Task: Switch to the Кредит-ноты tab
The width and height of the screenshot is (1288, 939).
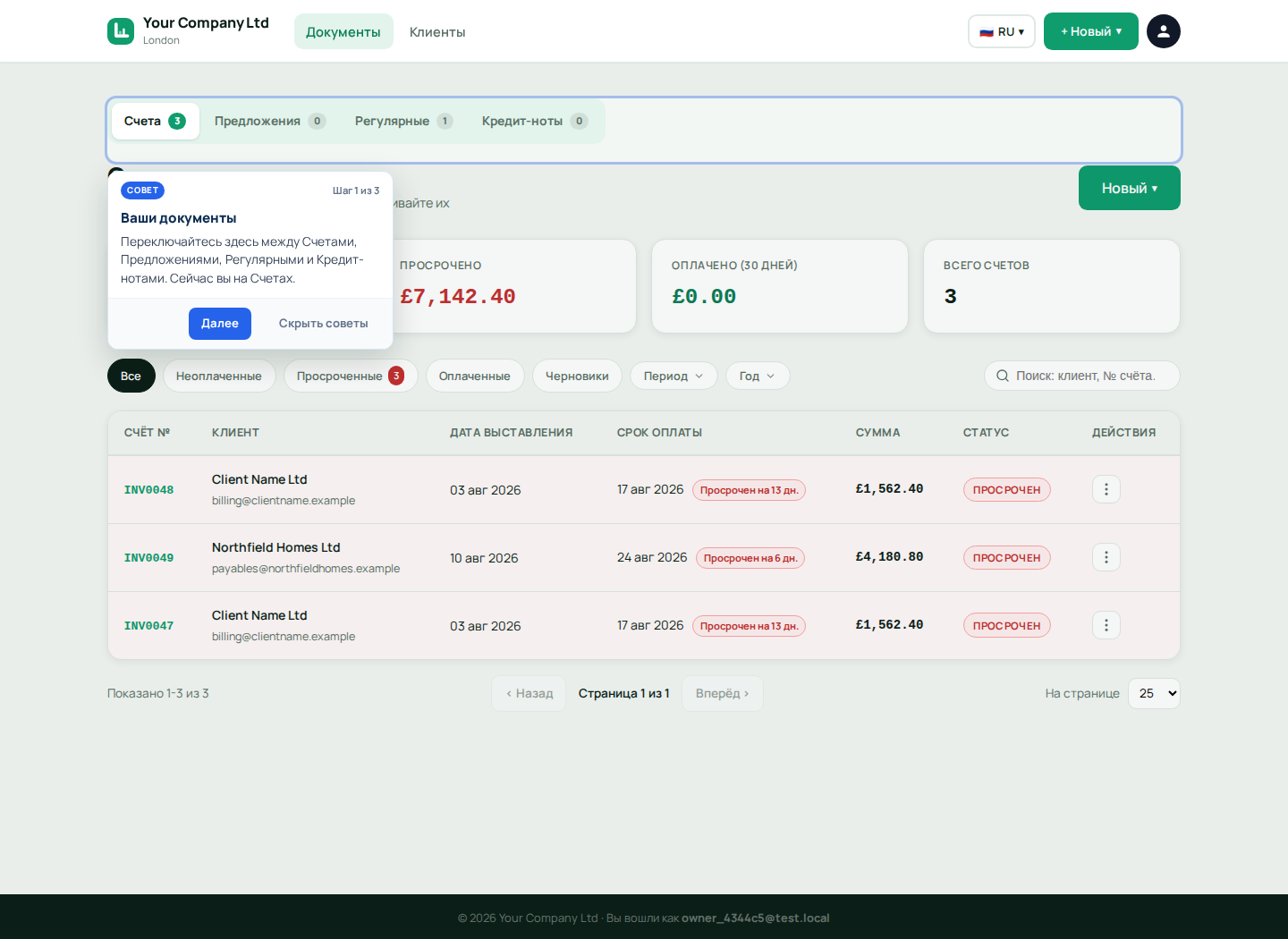Action: point(534,121)
